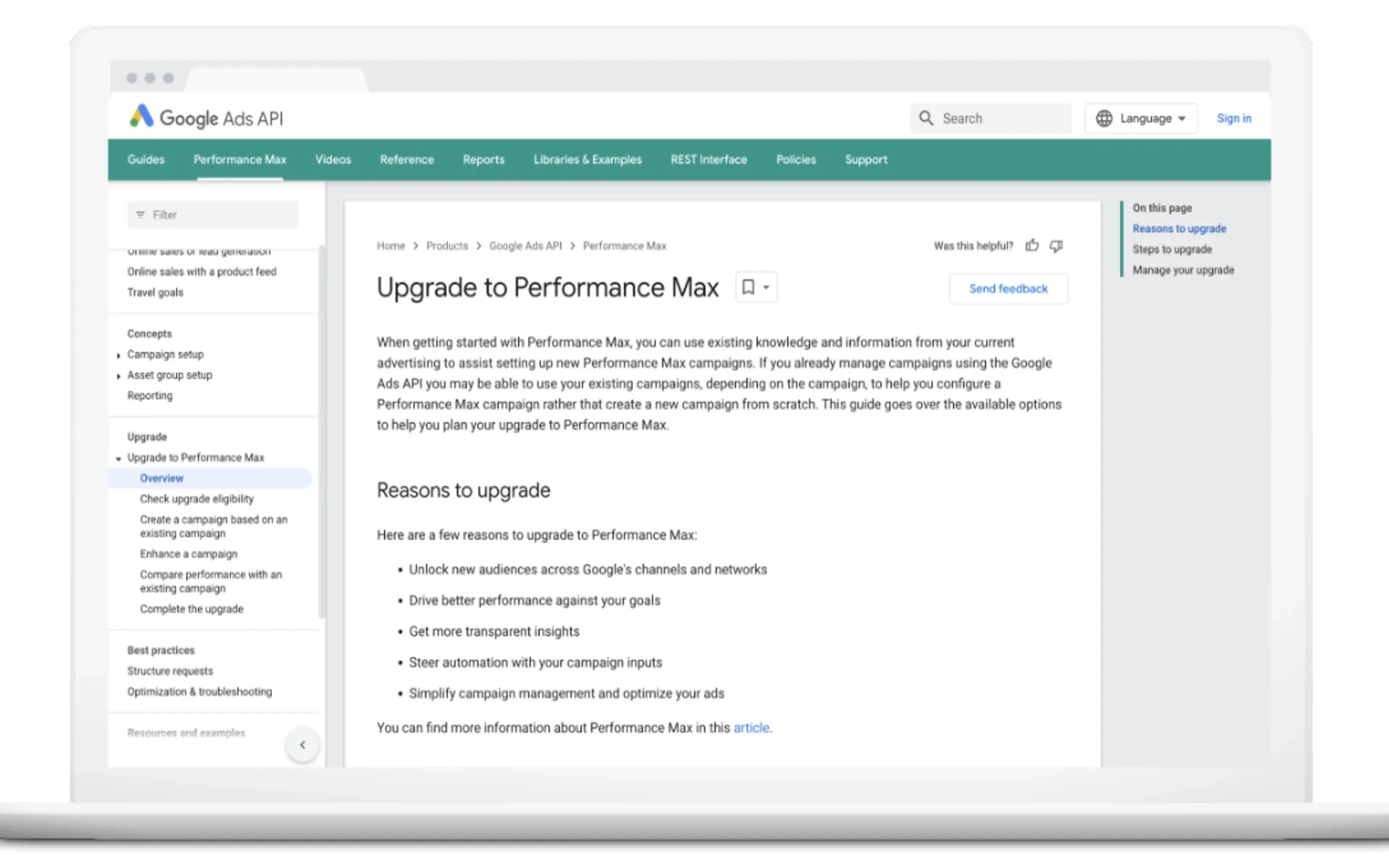Viewport: 1389px width, 868px height.
Task: Click the search magnifier icon
Action: tap(926, 118)
